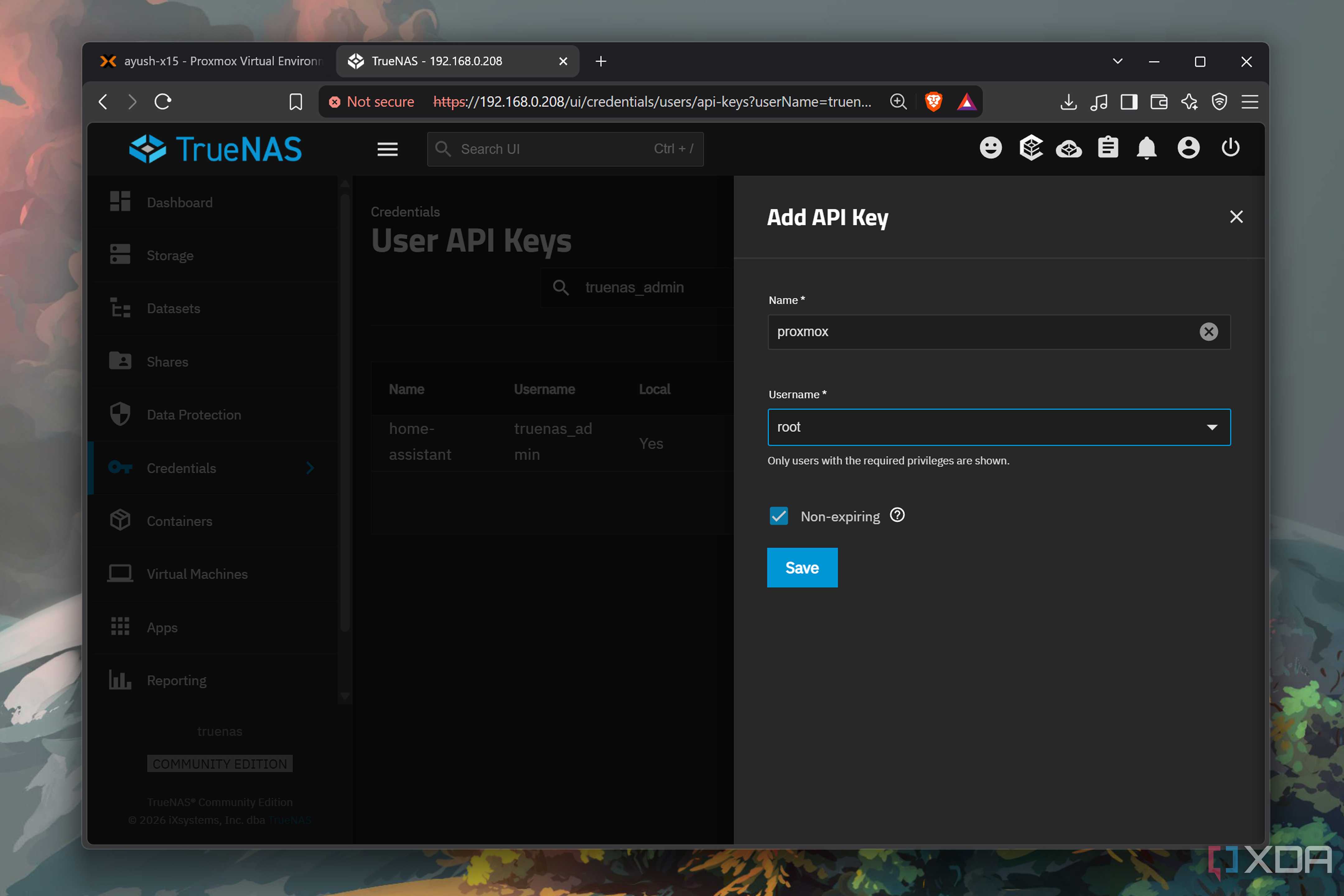
Task: Click the home-assistant key name cell
Action: point(420,442)
